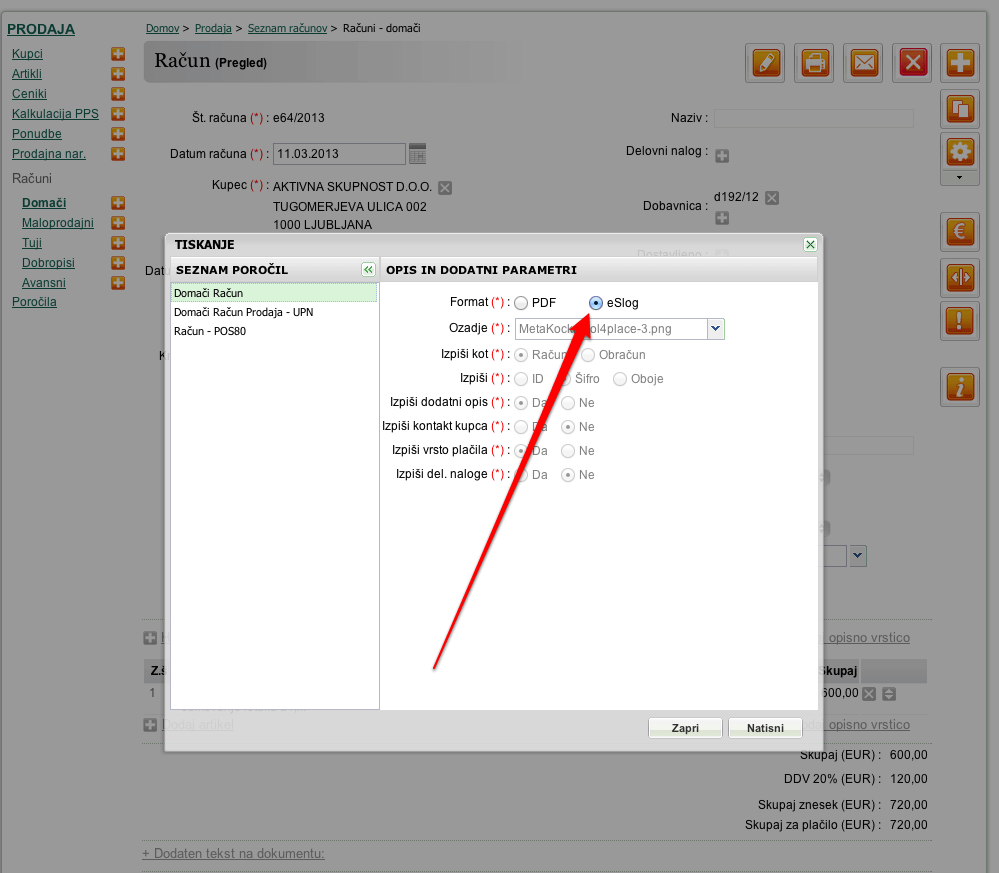Screen dimensions: 999x873
Task: Click the Zapri button
Action: pos(685,728)
